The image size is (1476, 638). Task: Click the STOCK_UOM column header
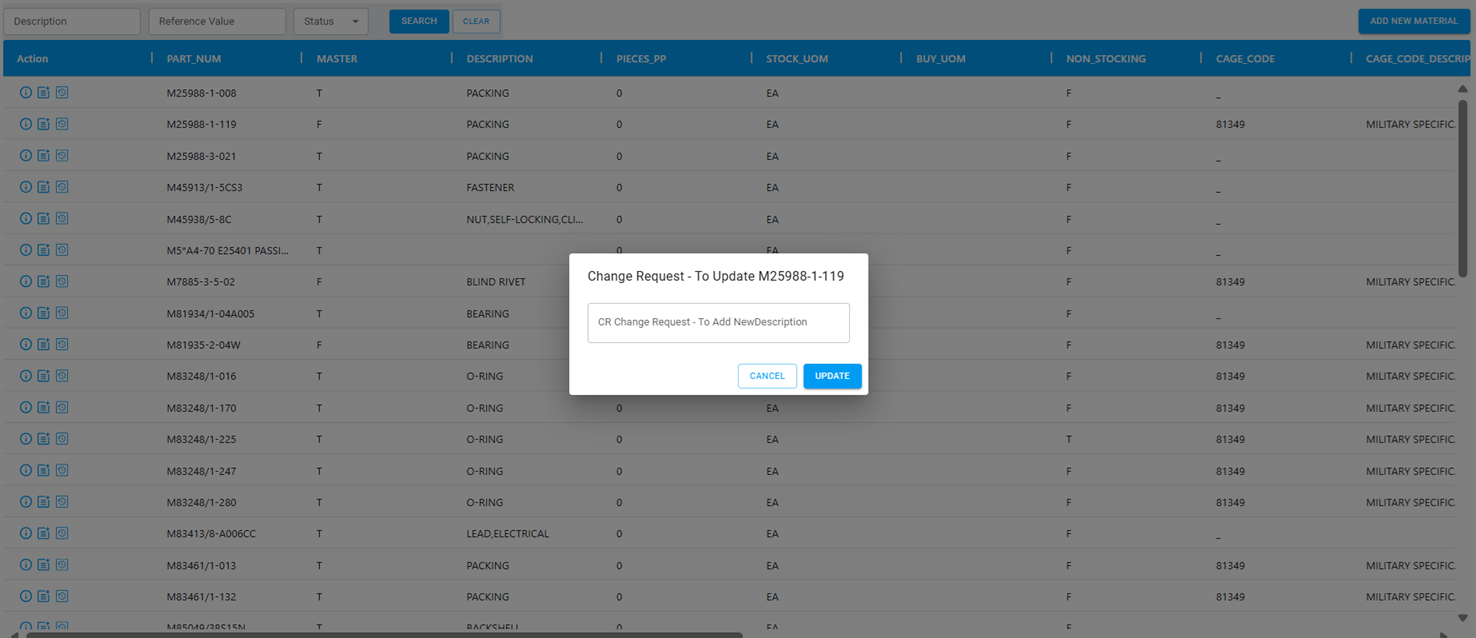point(797,59)
